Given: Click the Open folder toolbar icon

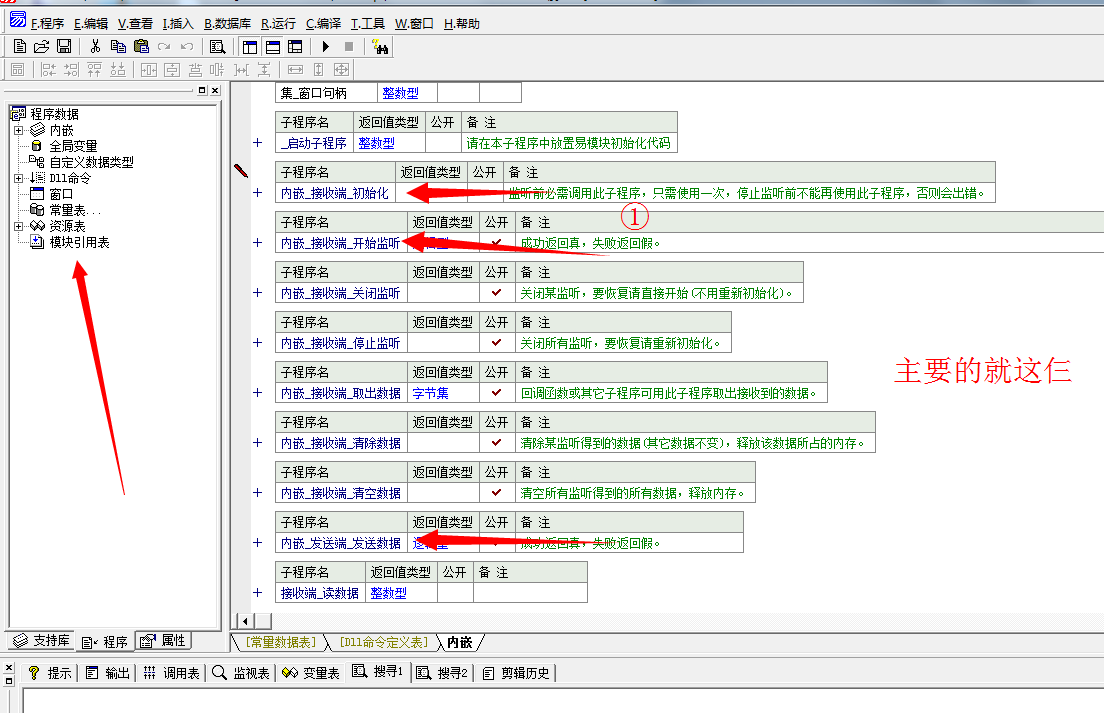Looking at the screenshot, I should click(41, 46).
